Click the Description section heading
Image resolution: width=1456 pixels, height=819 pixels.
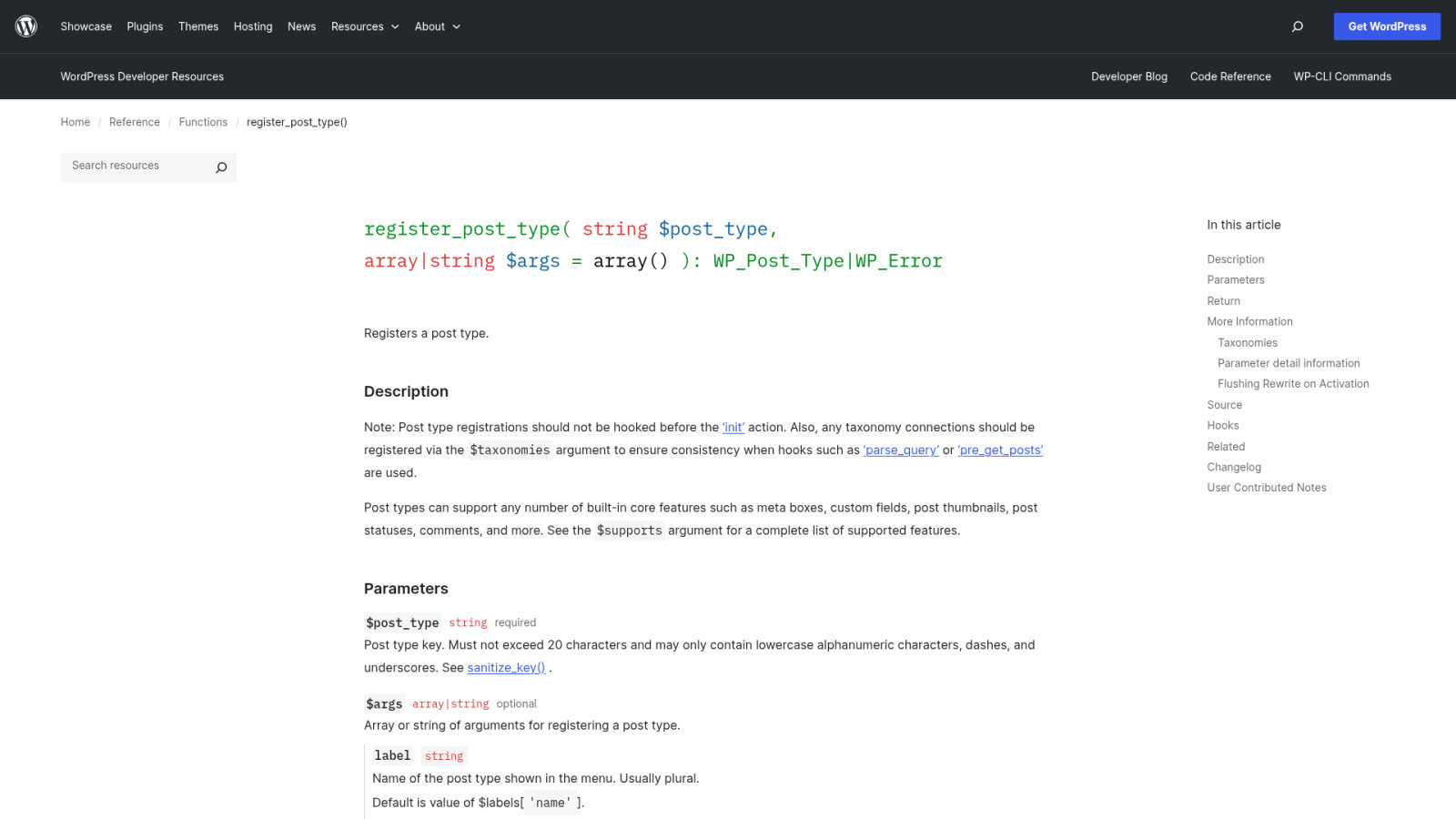pos(406,391)
